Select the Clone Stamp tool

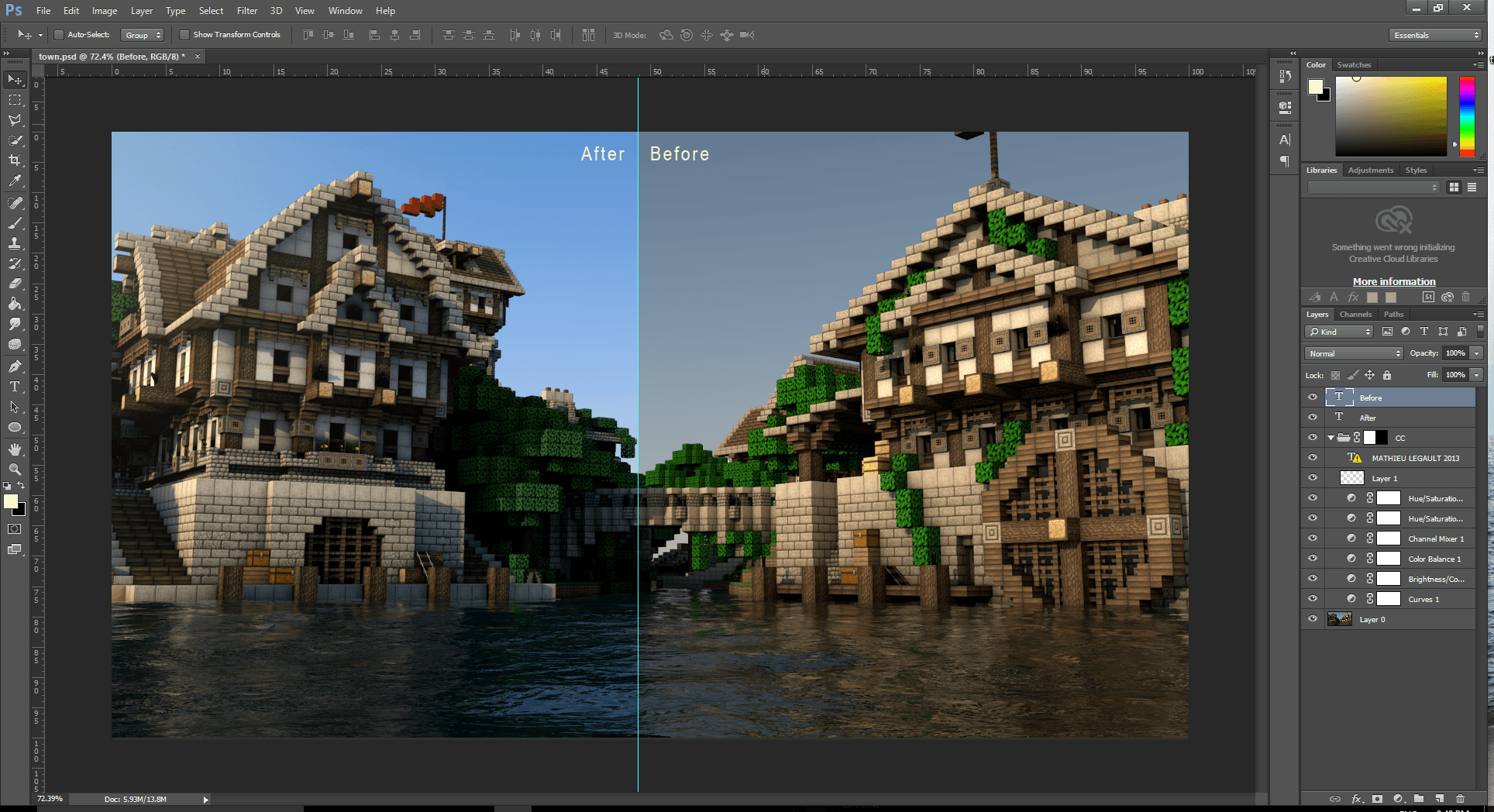[15, 243]
